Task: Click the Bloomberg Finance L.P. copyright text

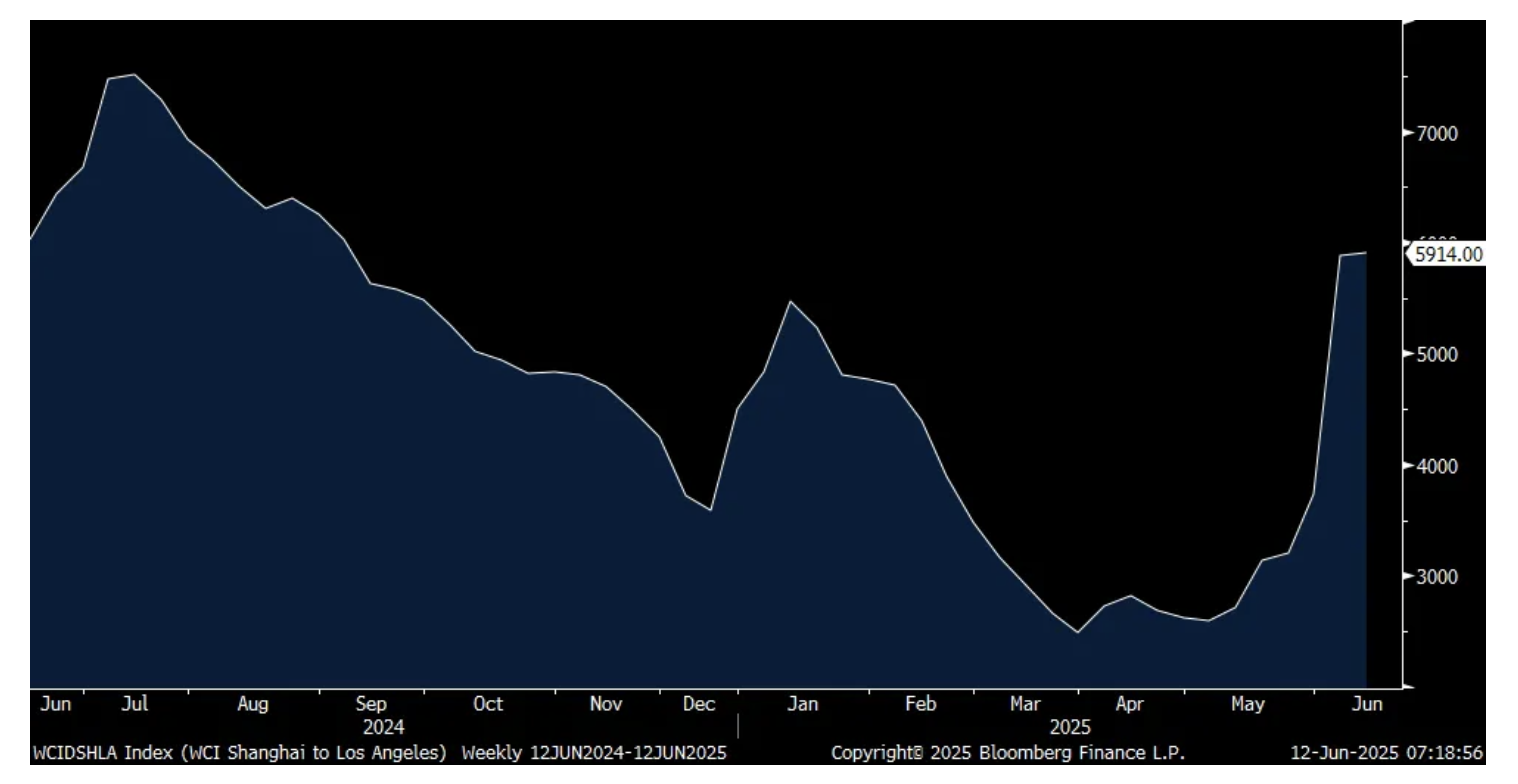Action: pyautogui.click(x=1009, y=753)
